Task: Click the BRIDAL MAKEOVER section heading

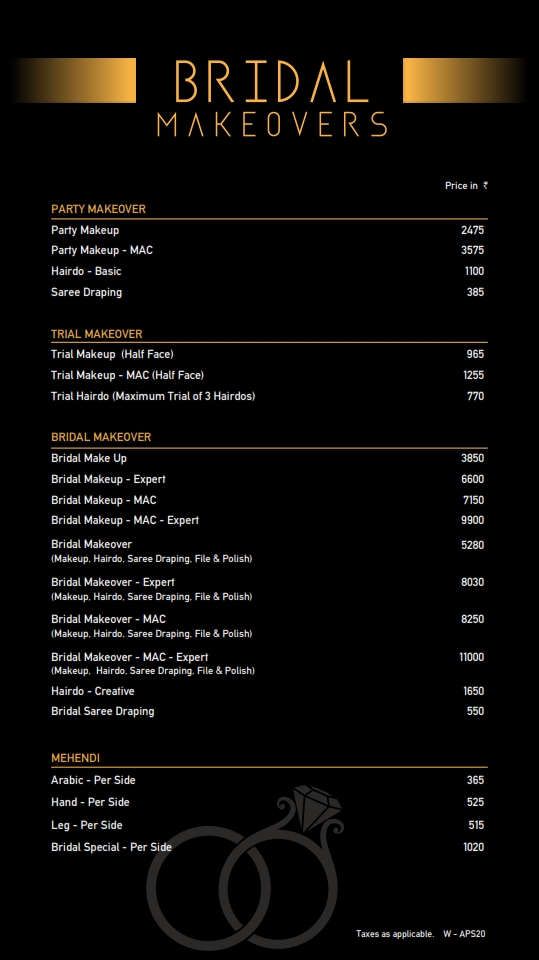Action: pyautogui.click(x=101, y=437)
